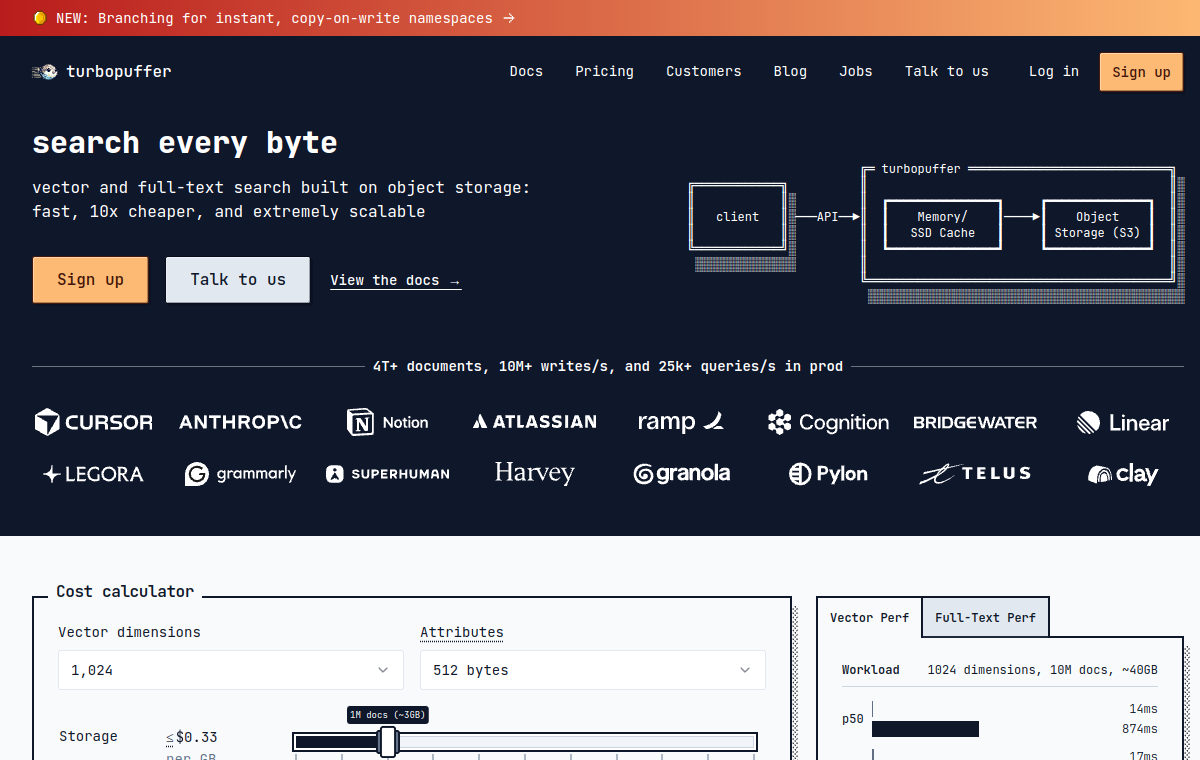Click the Harvey logo
This screenshot has height=760, width=1200.
click(535, 473)
